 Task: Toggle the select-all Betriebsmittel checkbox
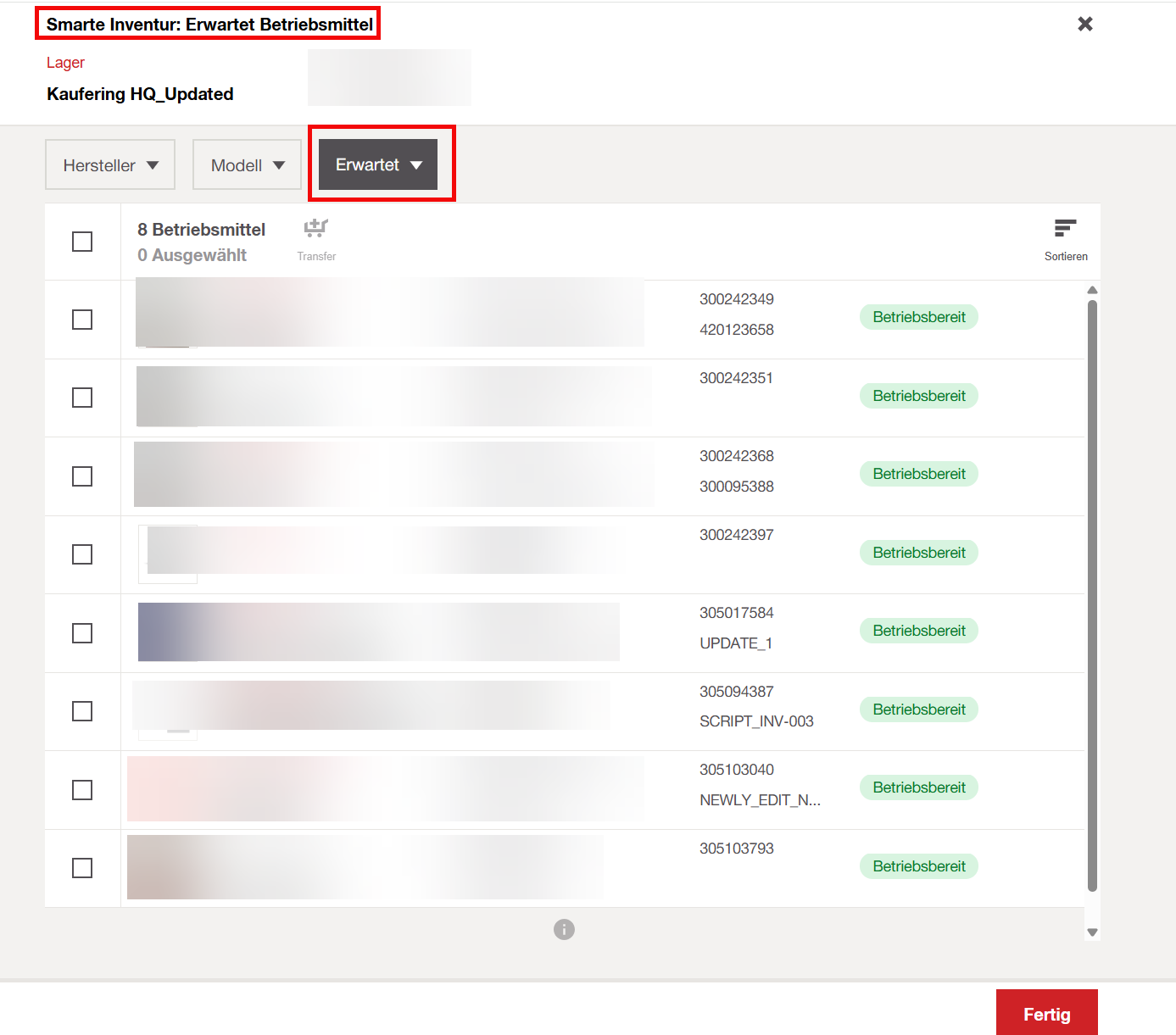(x=82, y=242)
